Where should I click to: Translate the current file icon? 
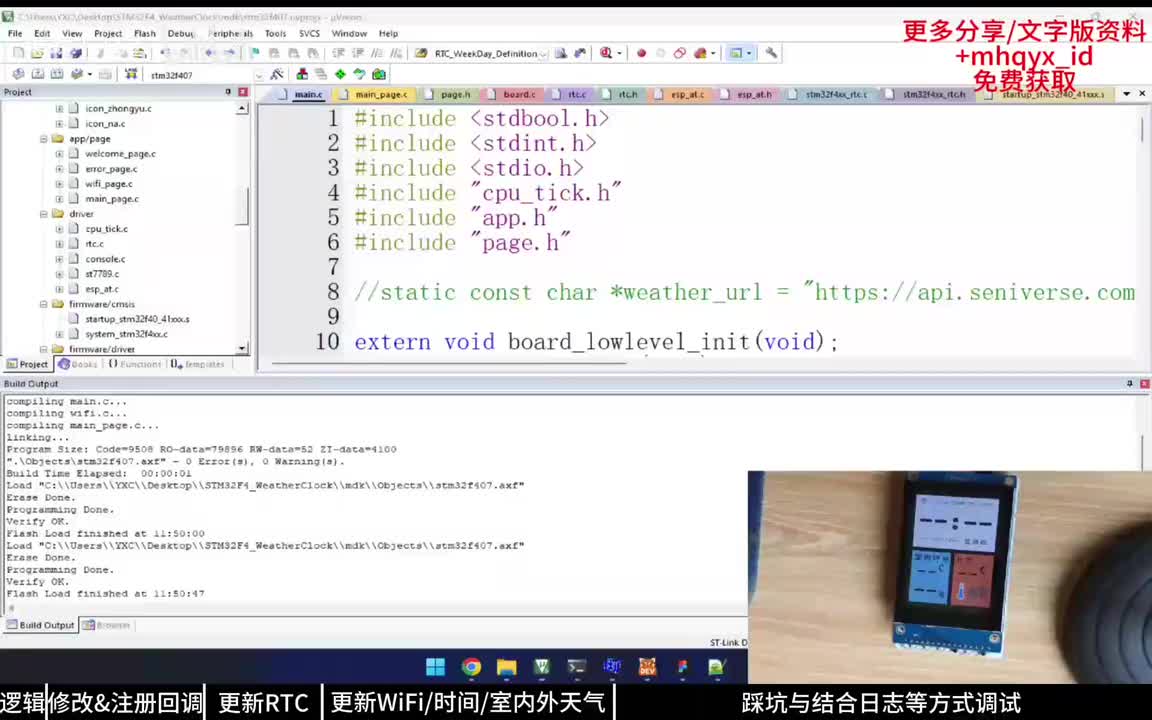18,74
